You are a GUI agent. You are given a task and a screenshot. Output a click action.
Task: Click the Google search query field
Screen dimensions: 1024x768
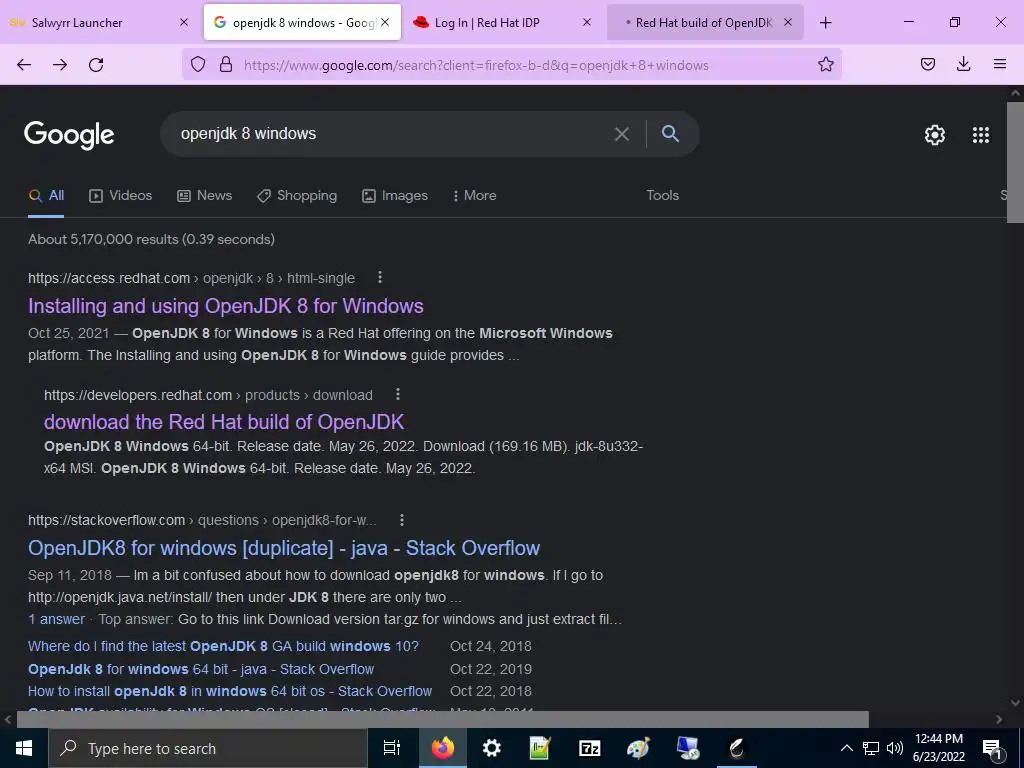[392, 134]
